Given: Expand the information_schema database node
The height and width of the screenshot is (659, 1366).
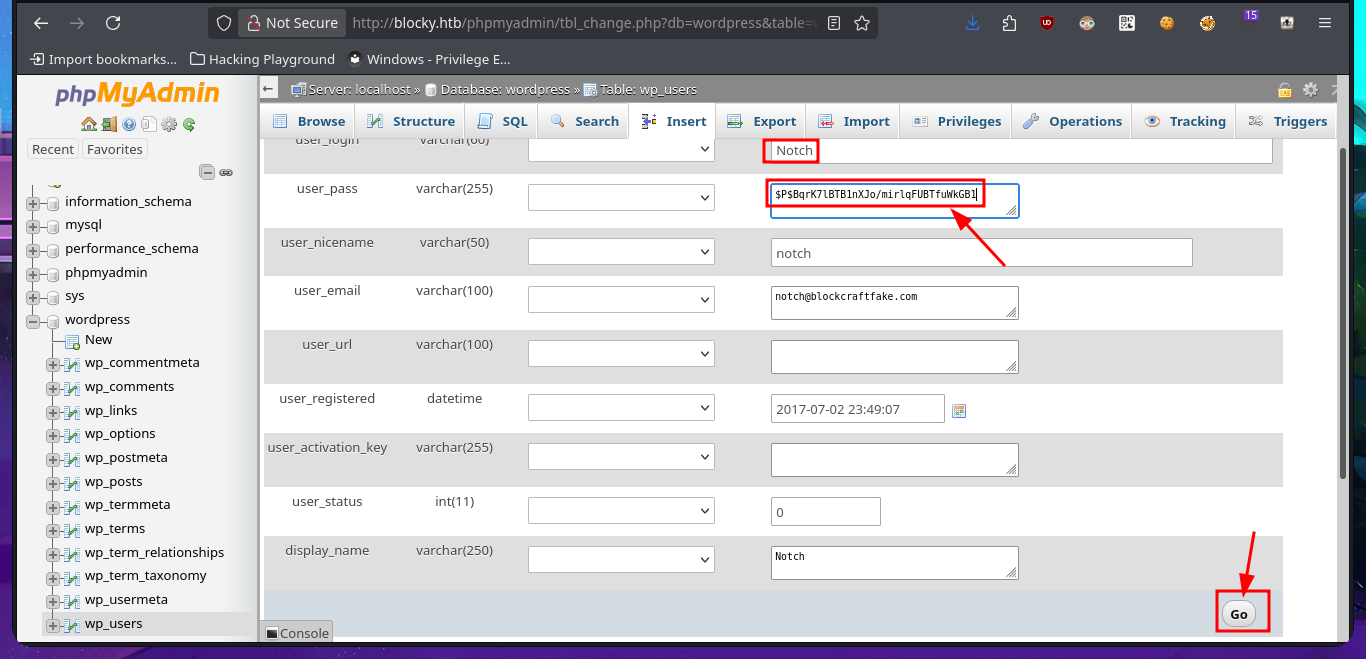Looking at the screenshot, I should (33, 202).
